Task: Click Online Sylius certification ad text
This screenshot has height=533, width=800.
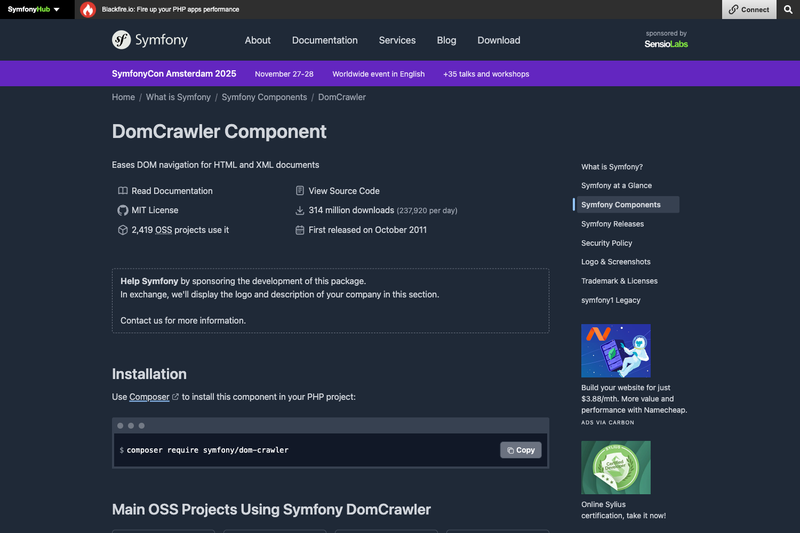Action: click(x=623, y=510)
